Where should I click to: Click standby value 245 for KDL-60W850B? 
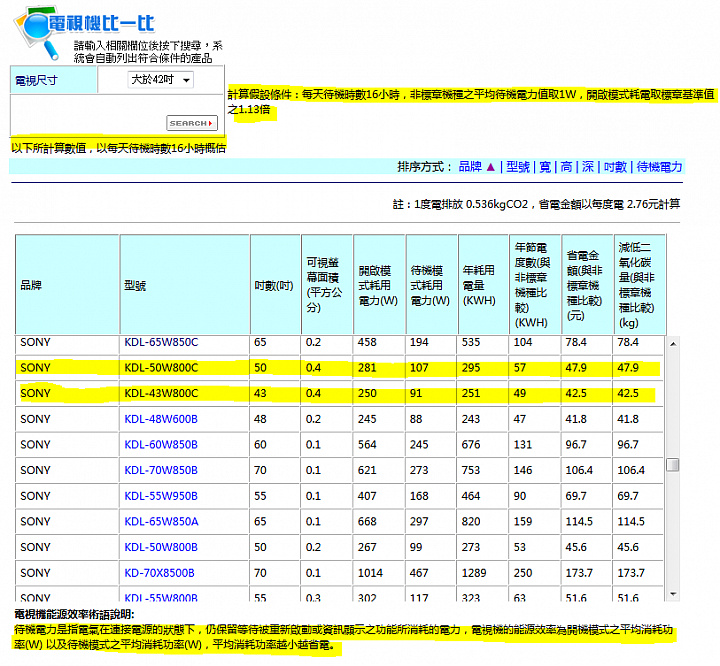point(419,445)
